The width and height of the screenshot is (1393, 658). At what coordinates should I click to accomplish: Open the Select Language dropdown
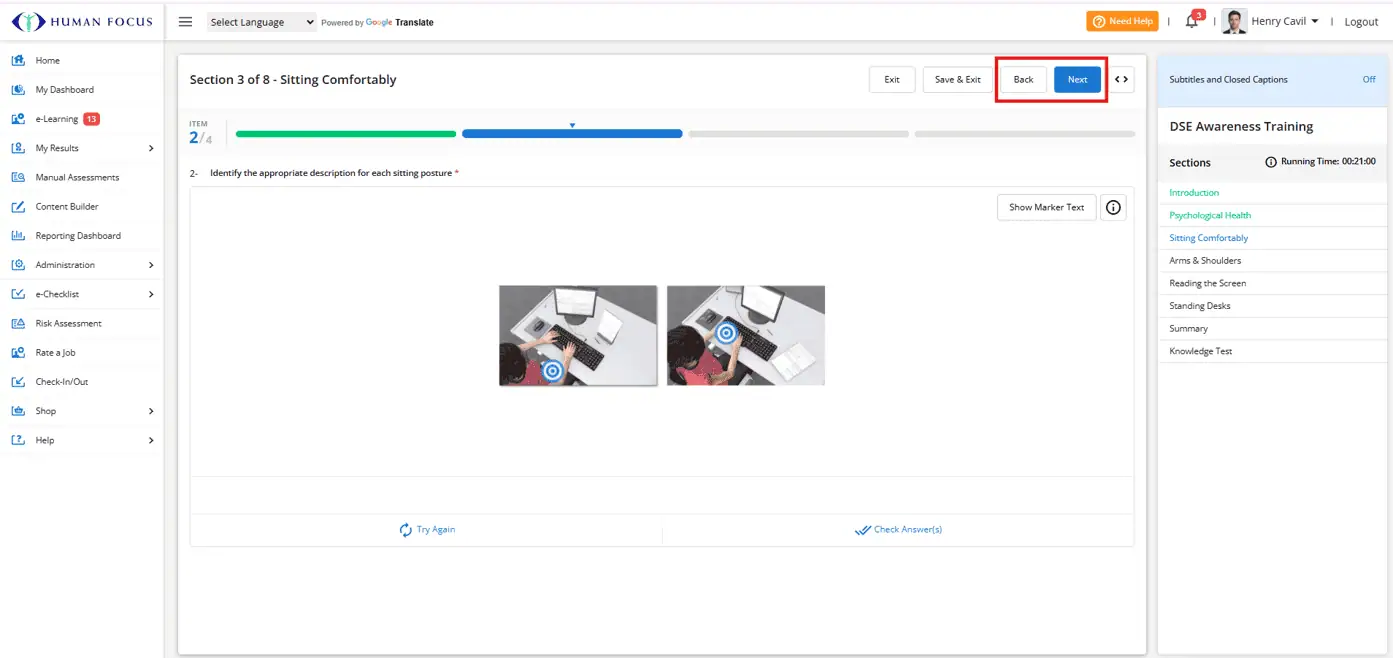pyautogui.click(x=262, y=22)
